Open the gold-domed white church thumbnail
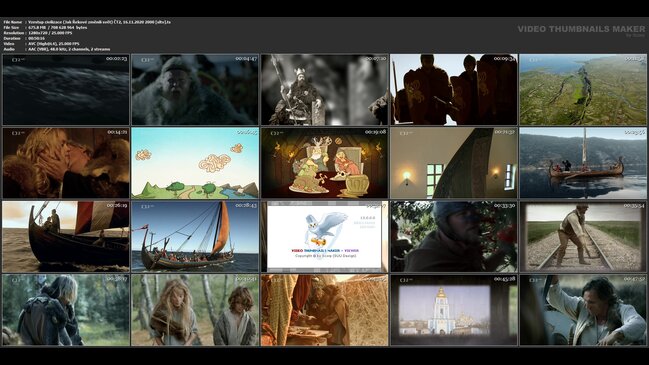The height and width of the screenshot is (365, 649). [x=454, y=310]
